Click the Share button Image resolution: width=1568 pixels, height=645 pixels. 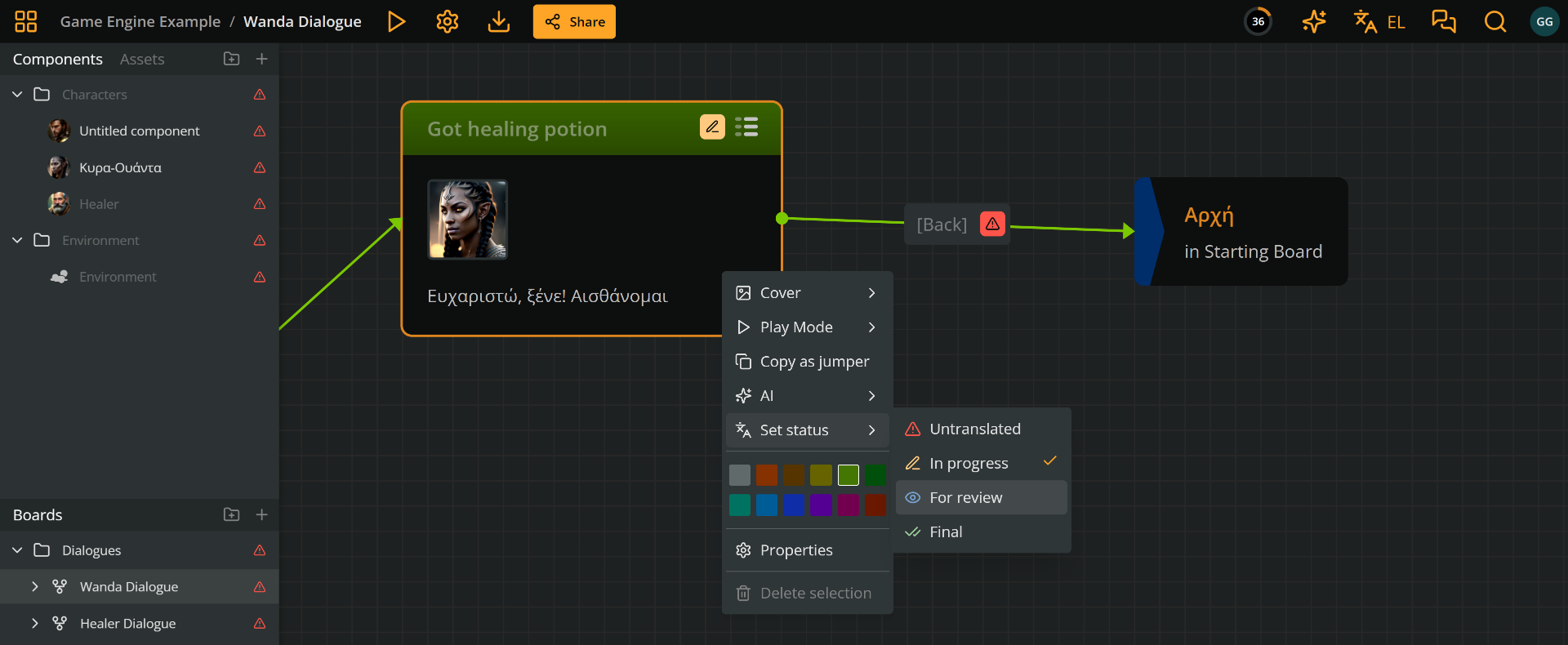point(574,22)
